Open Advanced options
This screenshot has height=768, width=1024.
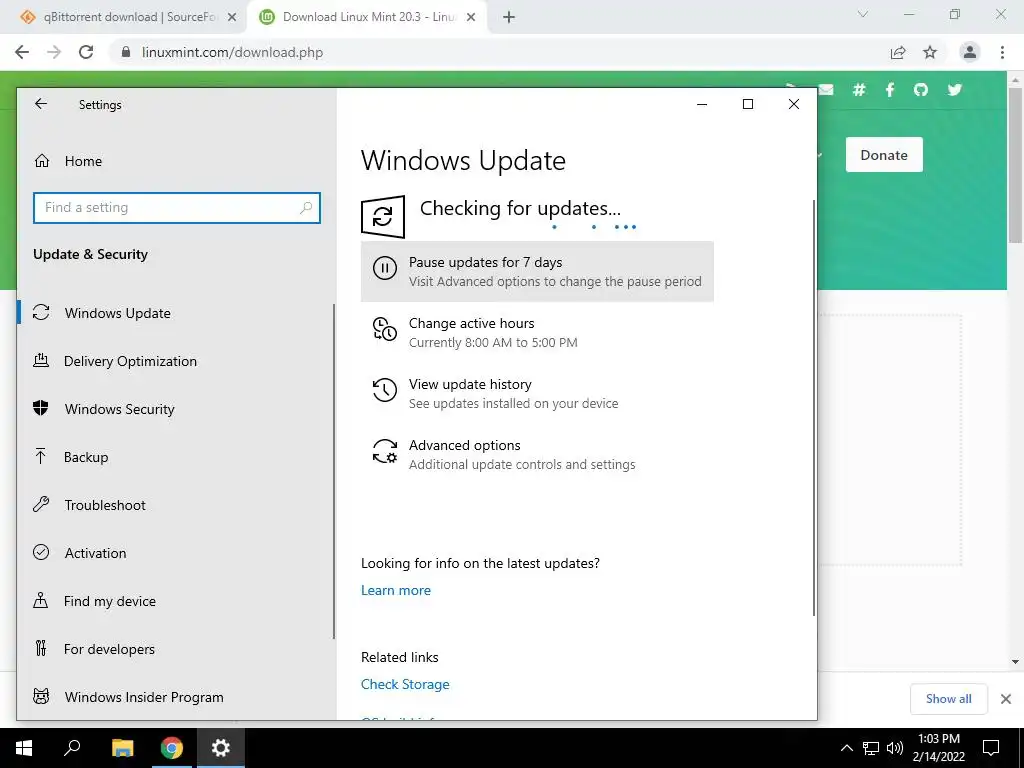[537, 455]
